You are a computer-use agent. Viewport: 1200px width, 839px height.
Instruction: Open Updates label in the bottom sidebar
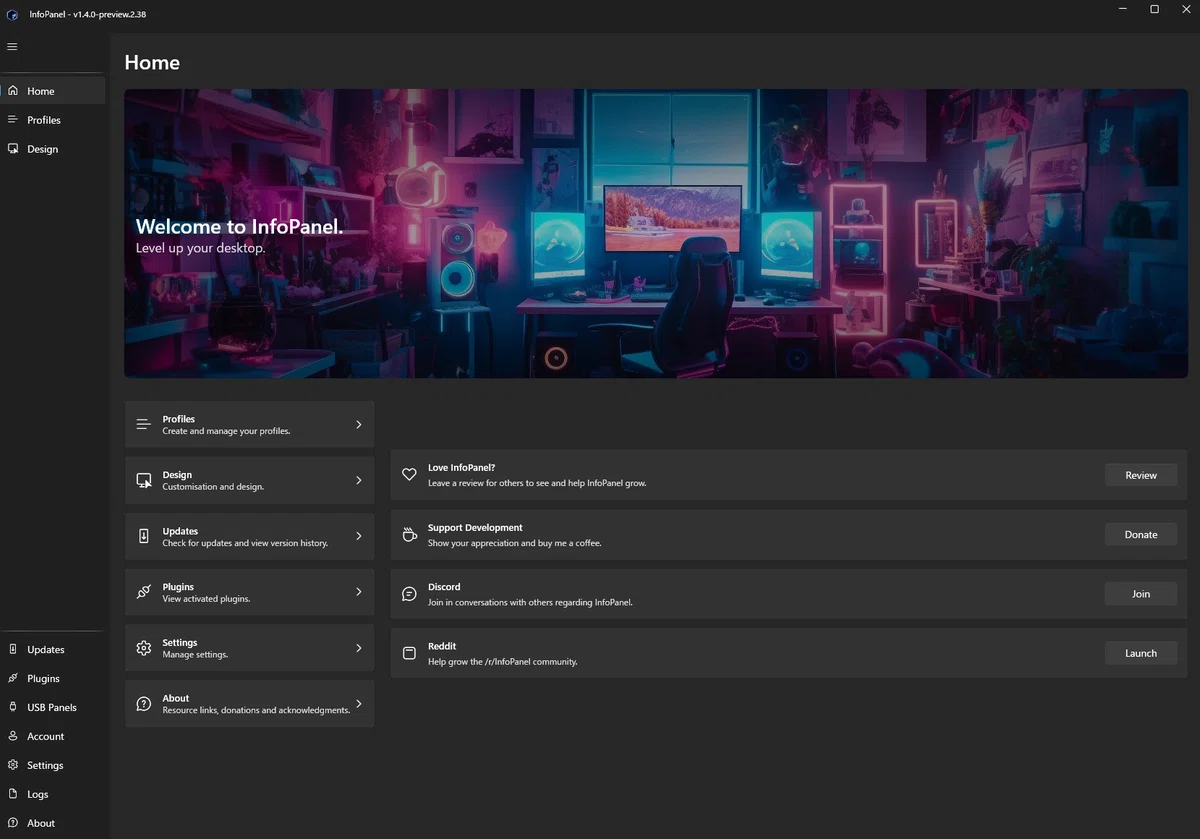click(x=46, y=649)
